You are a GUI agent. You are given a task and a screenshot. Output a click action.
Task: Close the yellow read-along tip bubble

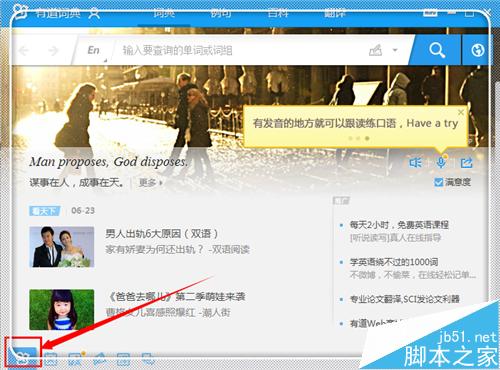click(461, 112)
